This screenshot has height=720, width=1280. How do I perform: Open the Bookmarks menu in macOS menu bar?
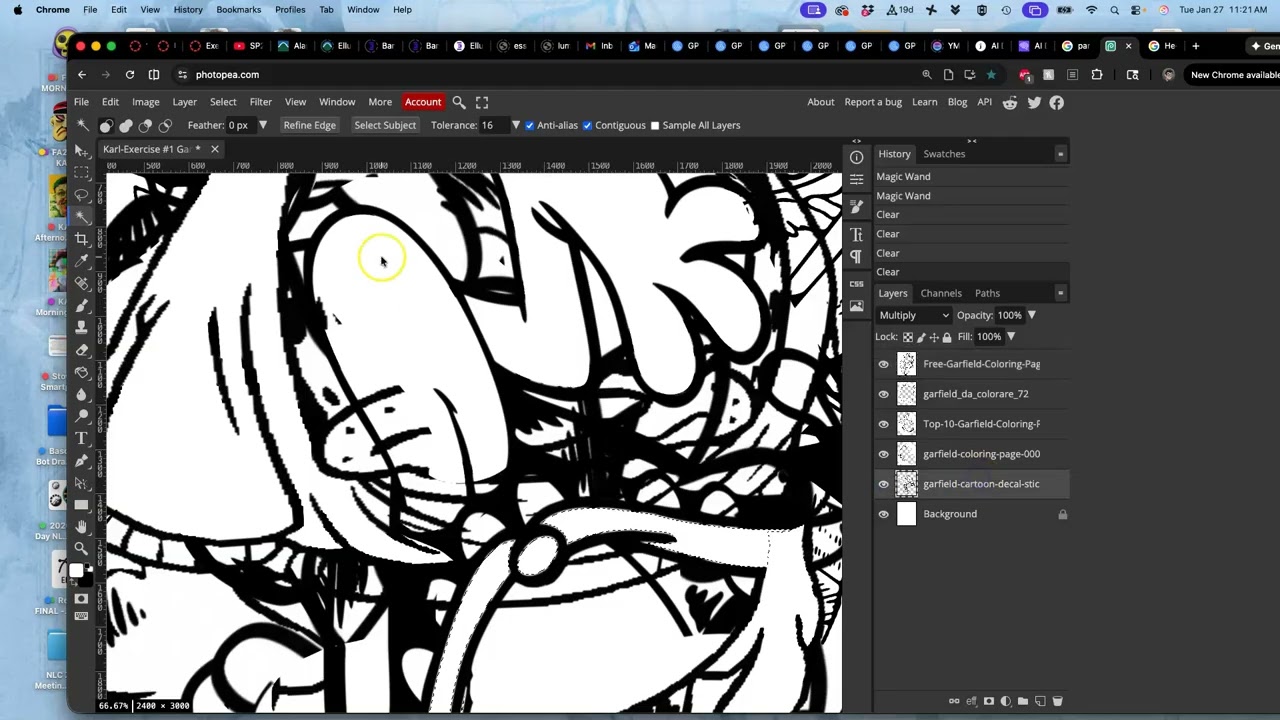pyautogui.click(x=238, y=10)
